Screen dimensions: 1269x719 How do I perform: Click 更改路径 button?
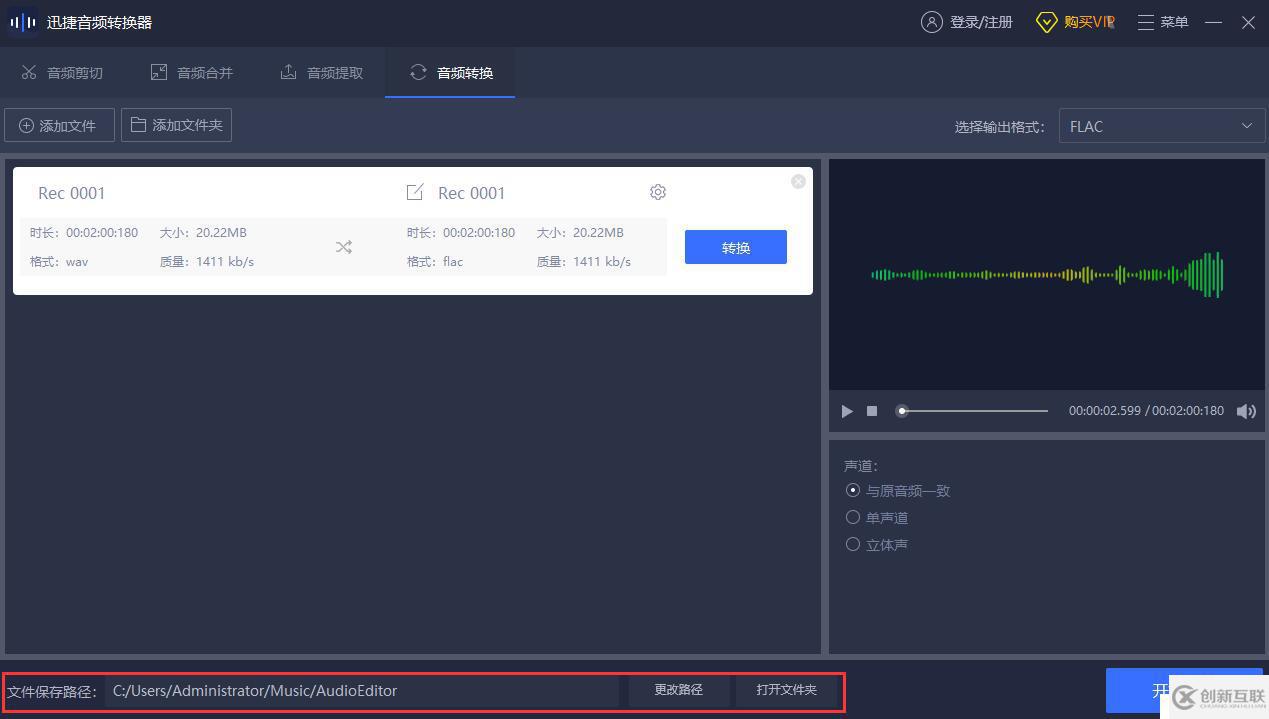679,690
